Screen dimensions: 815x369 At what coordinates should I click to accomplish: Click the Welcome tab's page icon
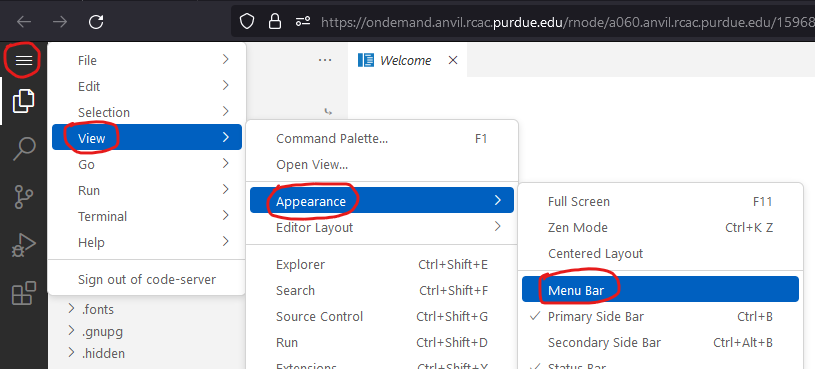click(x=366, y=60)
